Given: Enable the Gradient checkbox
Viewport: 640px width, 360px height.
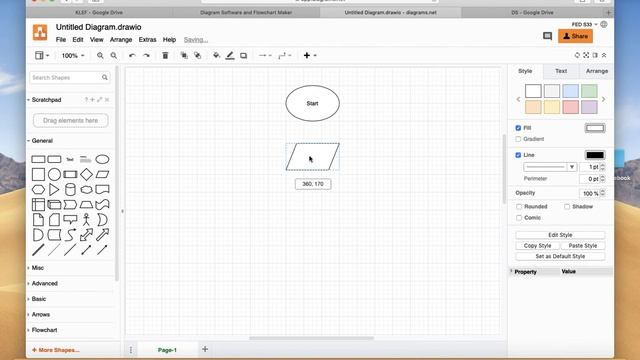Looking at the screenshot, I should click(518, 139).
